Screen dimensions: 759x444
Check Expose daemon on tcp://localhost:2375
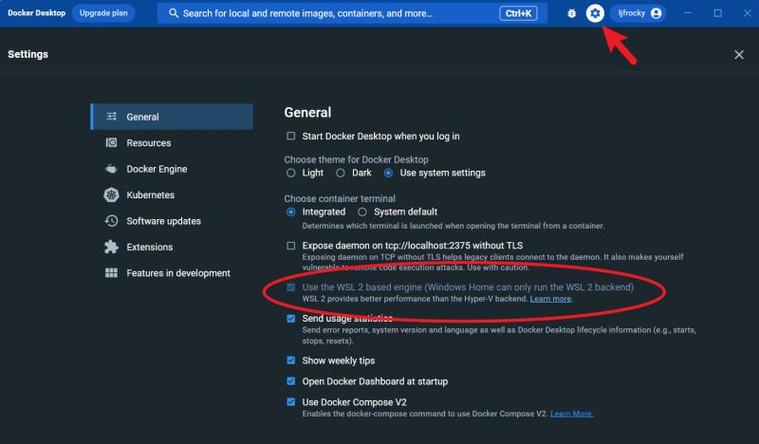pos(290,246)
